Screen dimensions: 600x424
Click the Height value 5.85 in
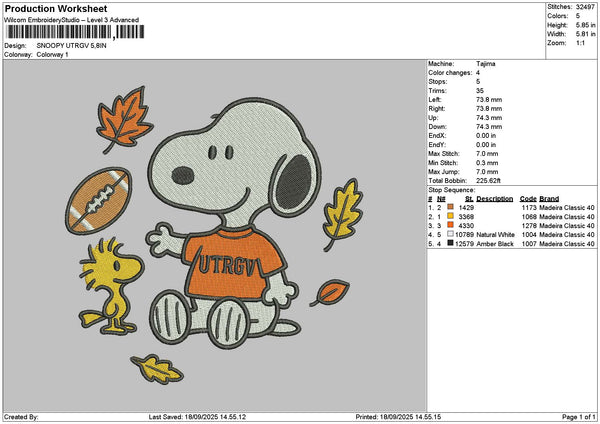click(586, 25)
